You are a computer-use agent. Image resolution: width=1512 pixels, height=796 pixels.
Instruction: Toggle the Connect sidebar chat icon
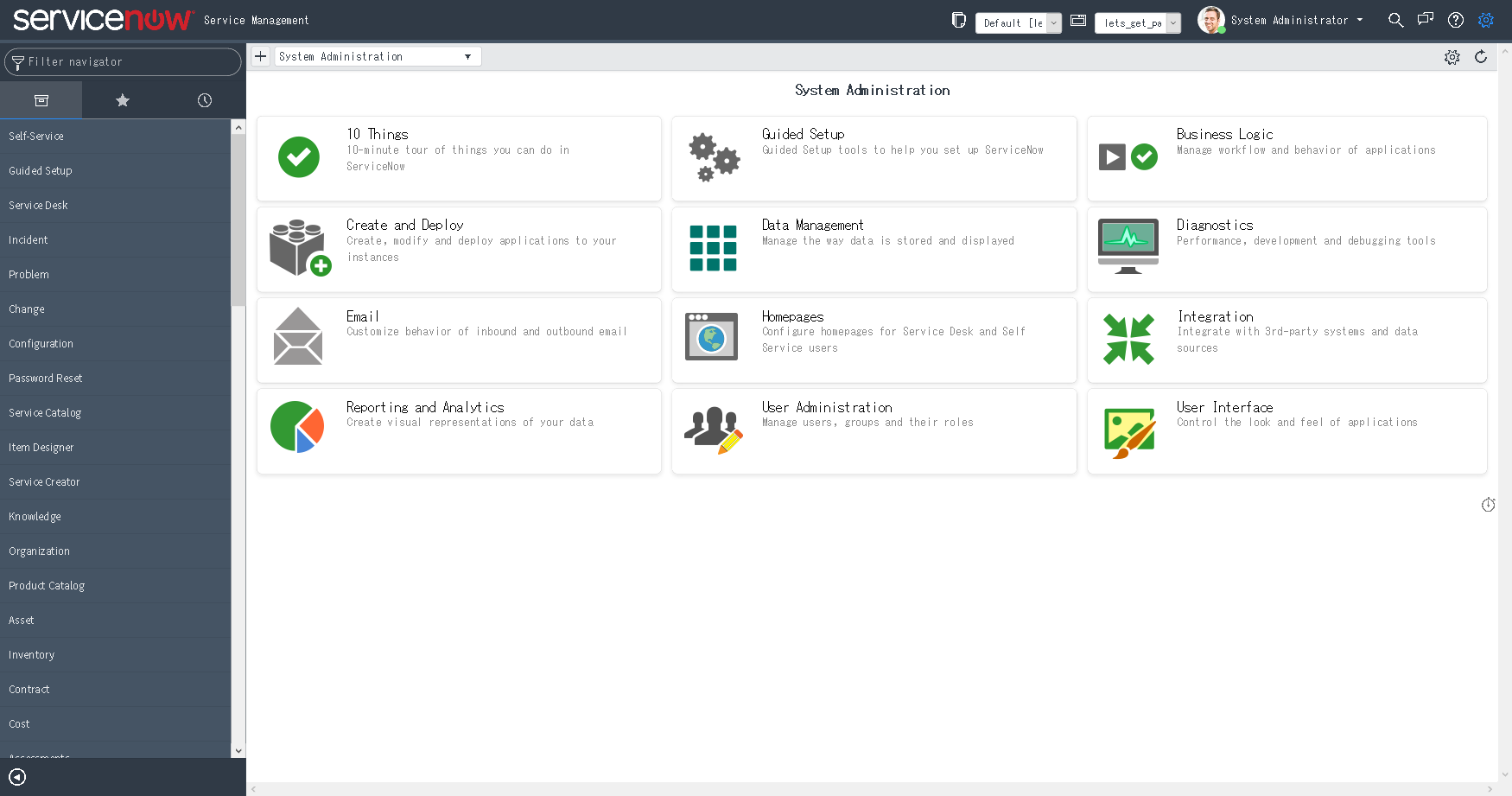click(x=1426, y=19)
